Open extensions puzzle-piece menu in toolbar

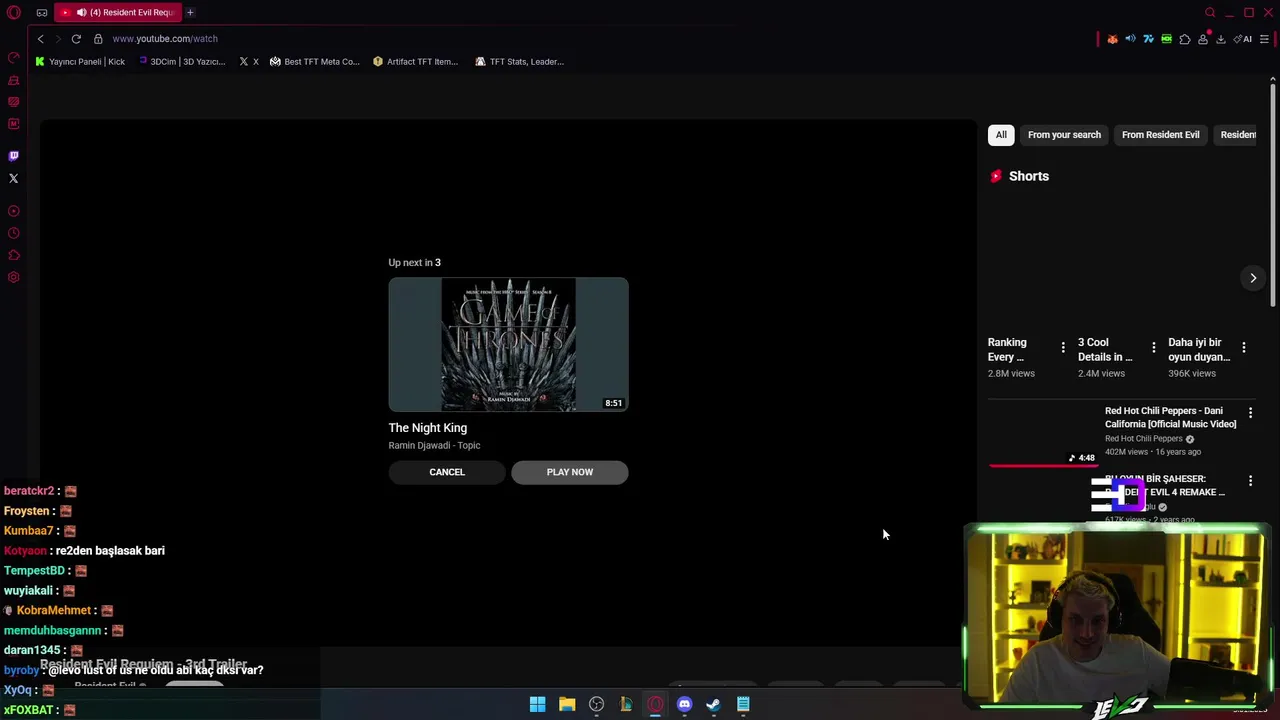pyautogui.click(x=1185, y=39)
